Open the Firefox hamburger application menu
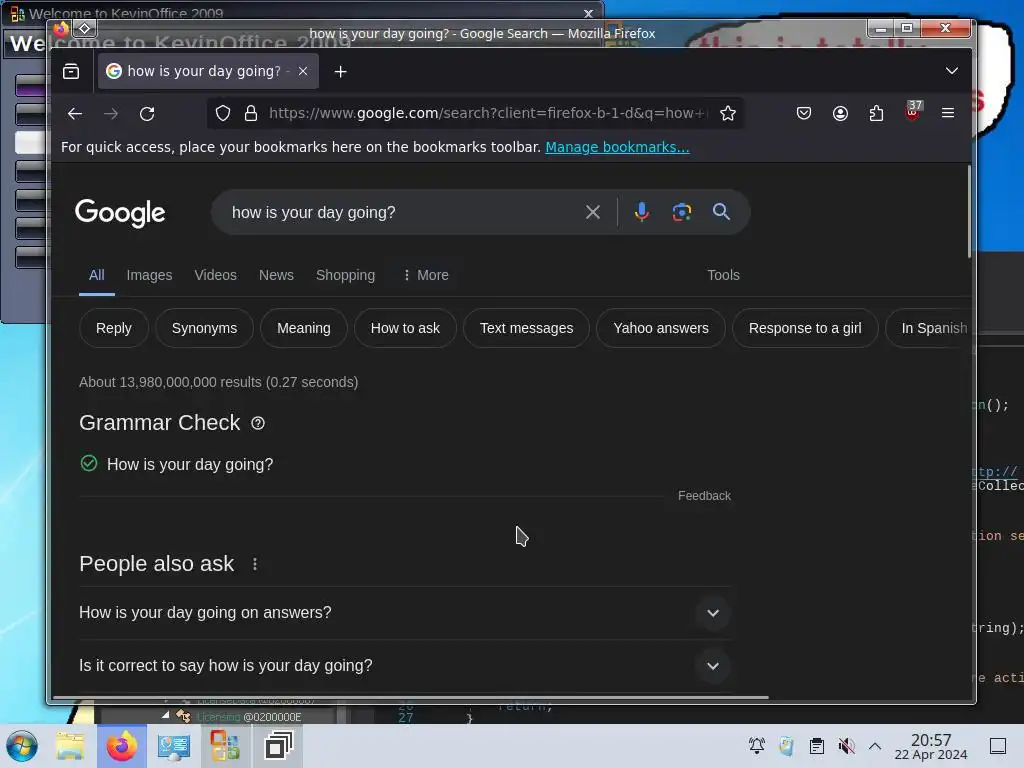1024x768 pixels. point(948,113)
